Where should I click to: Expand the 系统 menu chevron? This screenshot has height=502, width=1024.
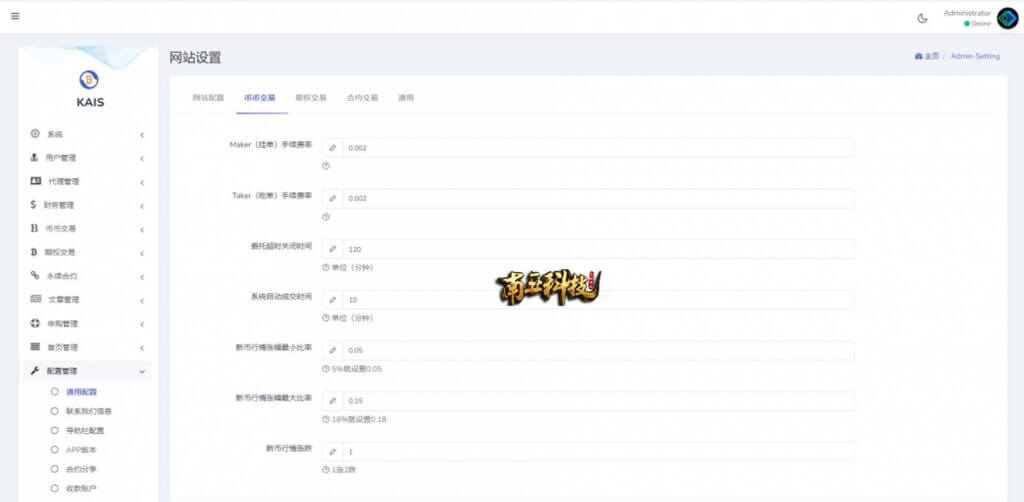(x=142, y=135)
